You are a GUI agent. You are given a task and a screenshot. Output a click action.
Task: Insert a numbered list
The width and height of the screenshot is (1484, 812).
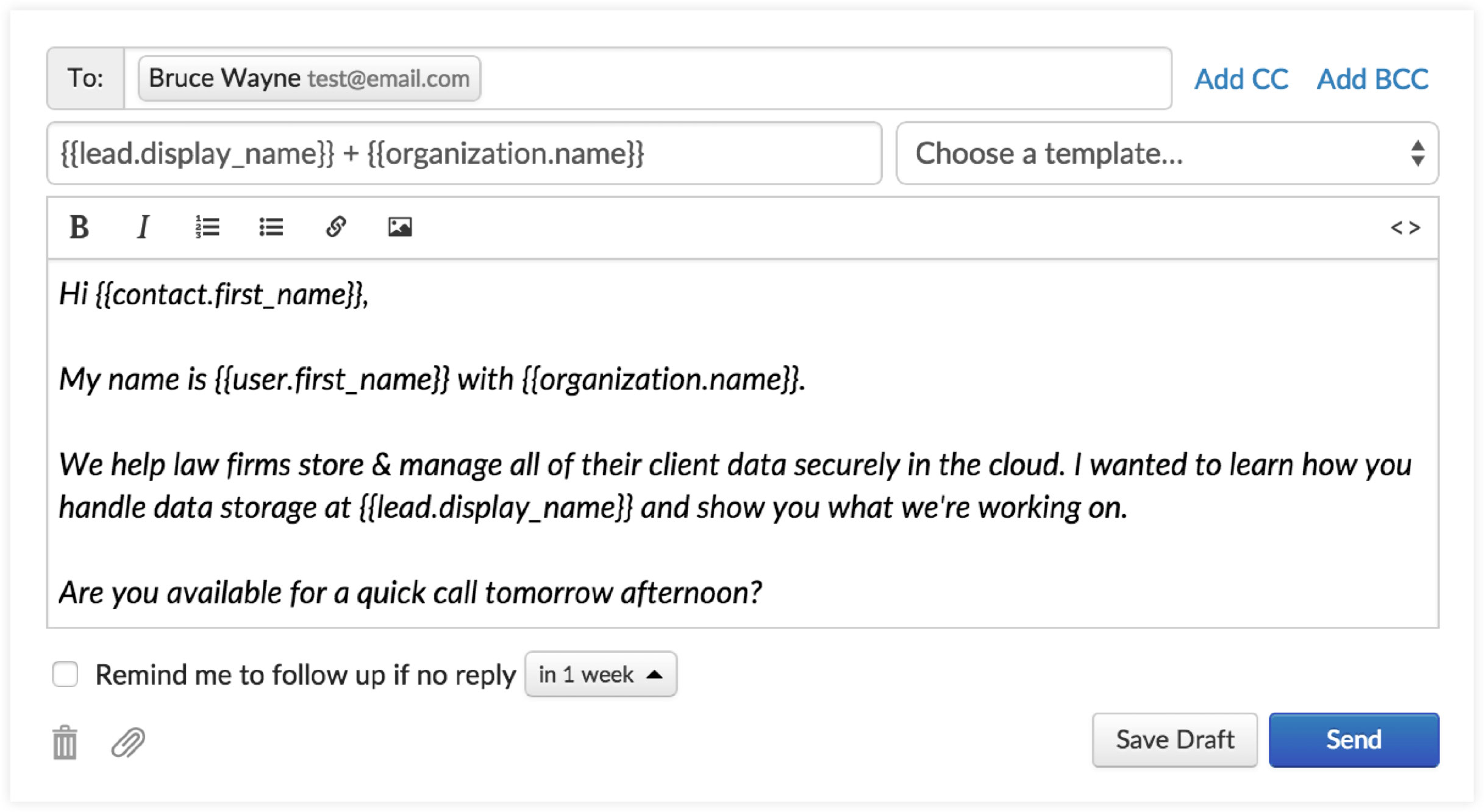(207, 227)
